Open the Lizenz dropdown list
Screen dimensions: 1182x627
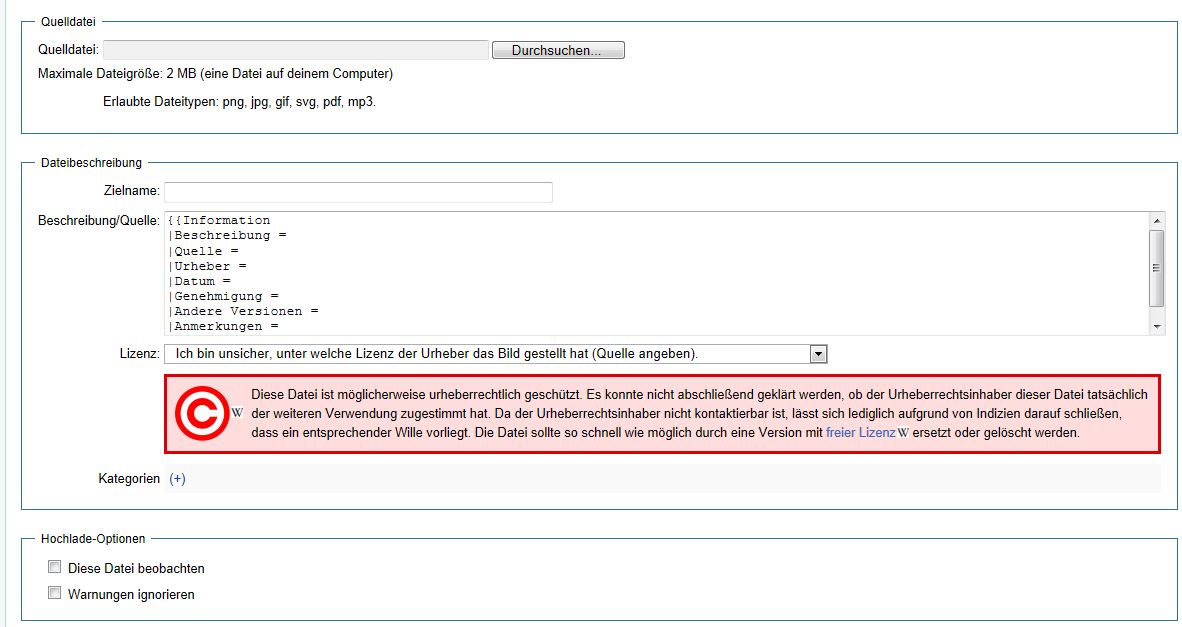[x=818, y=353]
